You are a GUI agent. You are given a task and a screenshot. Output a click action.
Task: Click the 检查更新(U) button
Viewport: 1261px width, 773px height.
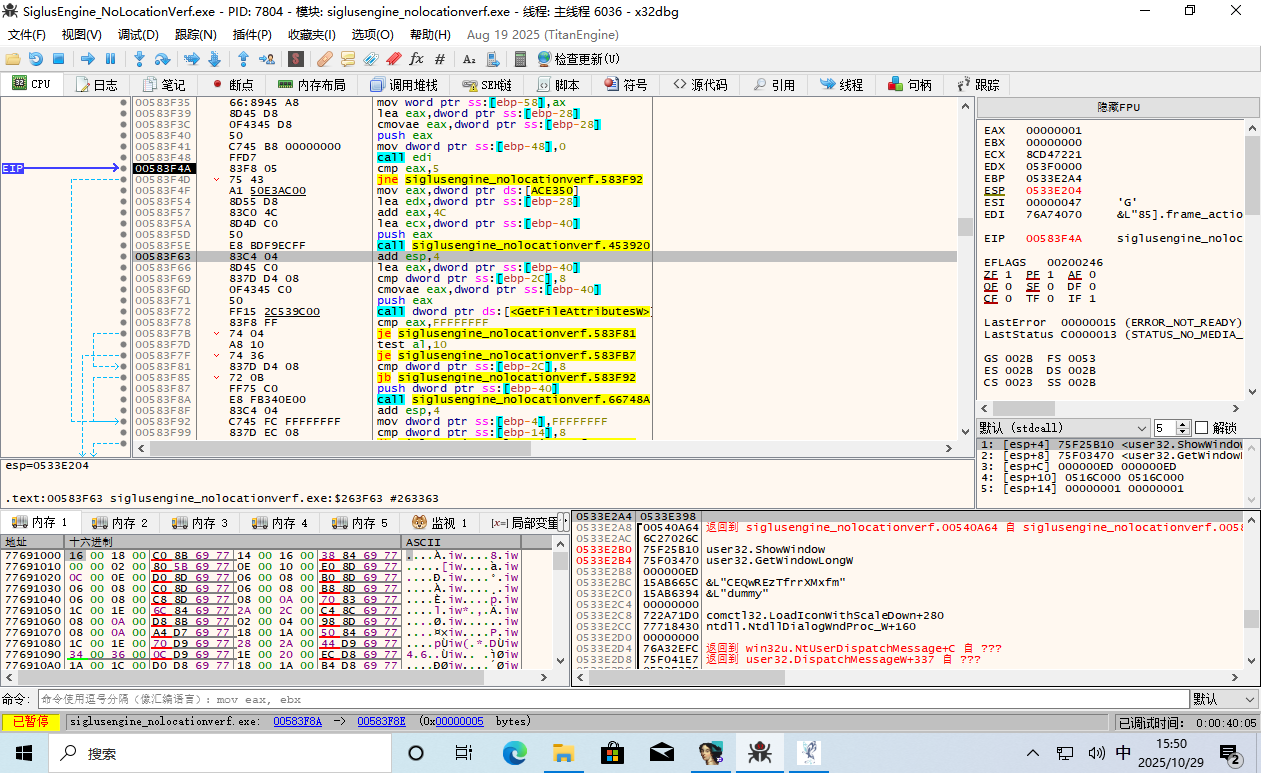click(x=578, y=59)
